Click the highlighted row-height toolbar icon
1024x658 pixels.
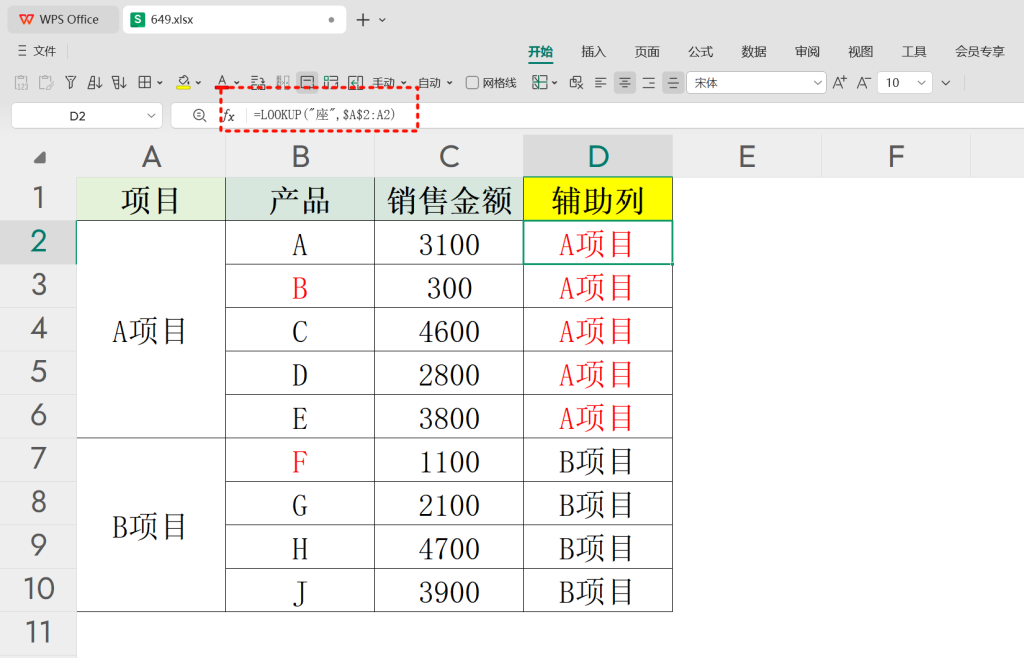(307, 83)
